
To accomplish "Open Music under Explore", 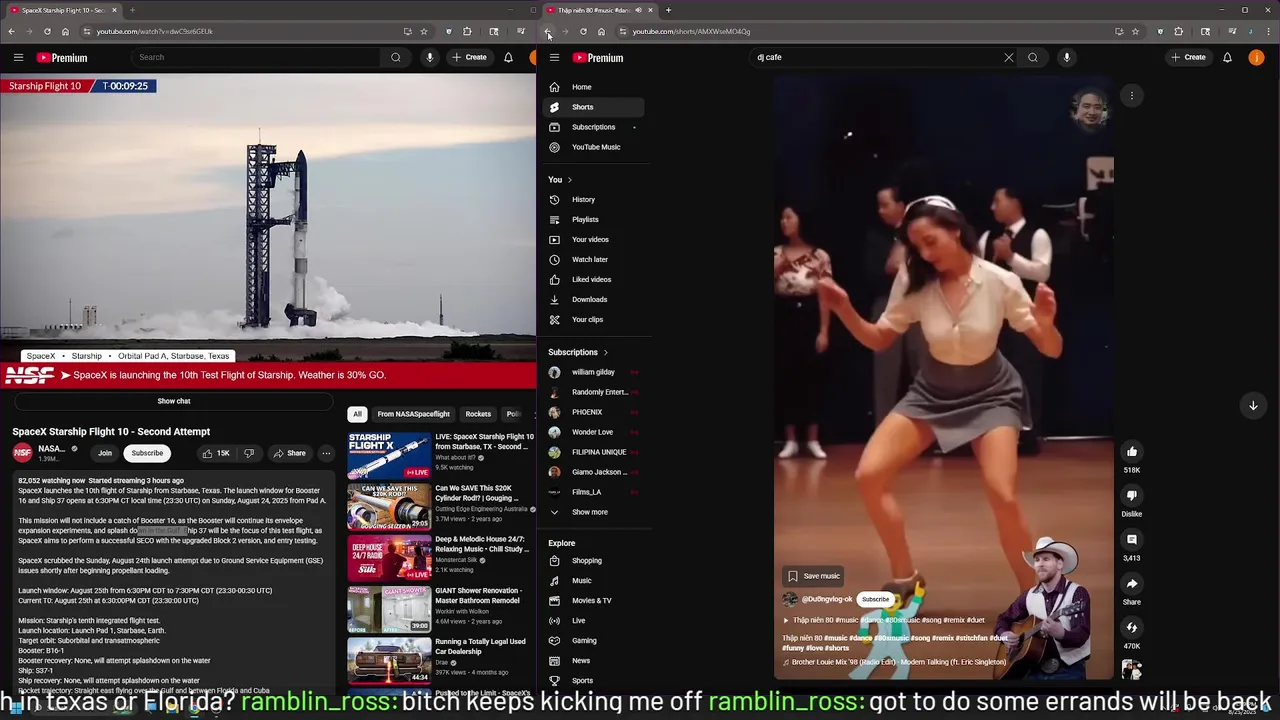I will [x=596, y=581].
